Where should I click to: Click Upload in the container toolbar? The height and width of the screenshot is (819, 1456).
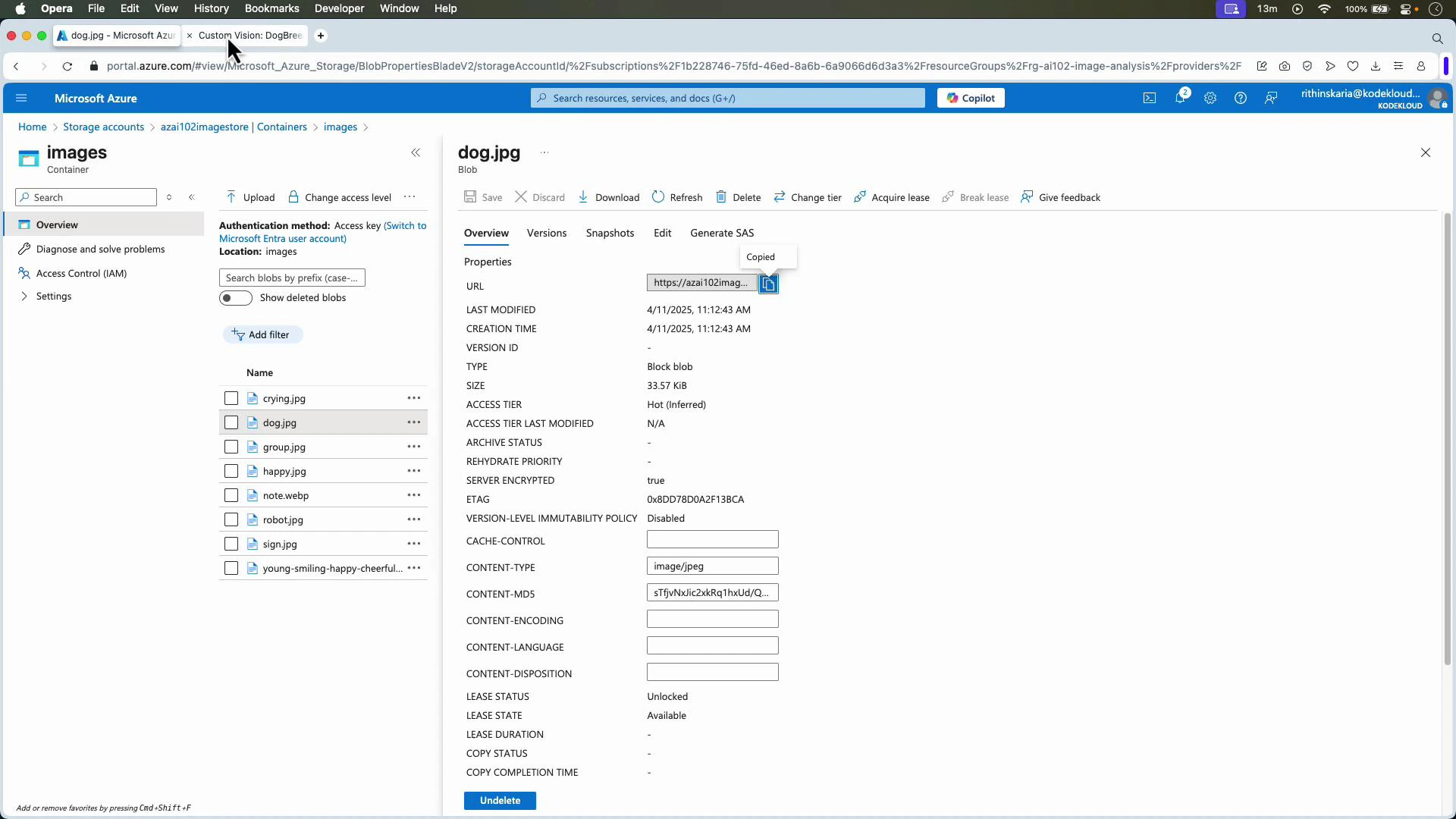[250, 197]
